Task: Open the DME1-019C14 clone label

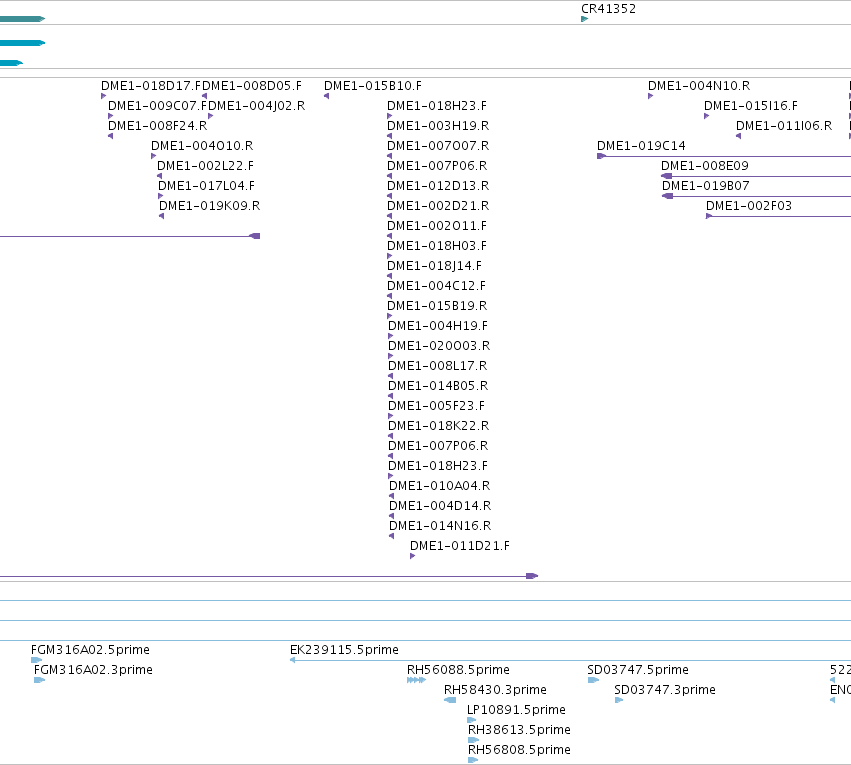Action: tap(641, 146)
